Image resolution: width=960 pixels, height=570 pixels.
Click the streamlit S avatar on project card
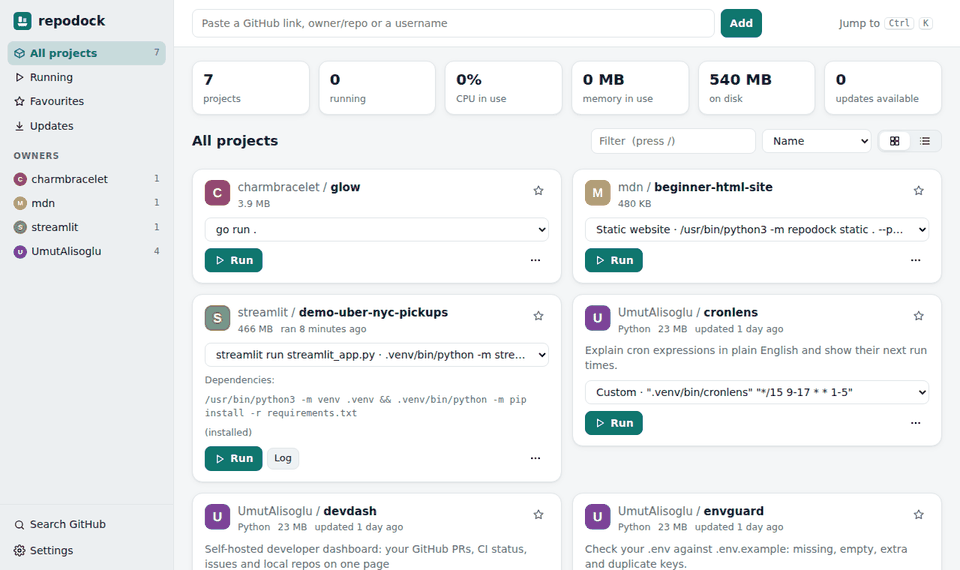[x=217, y=318]
